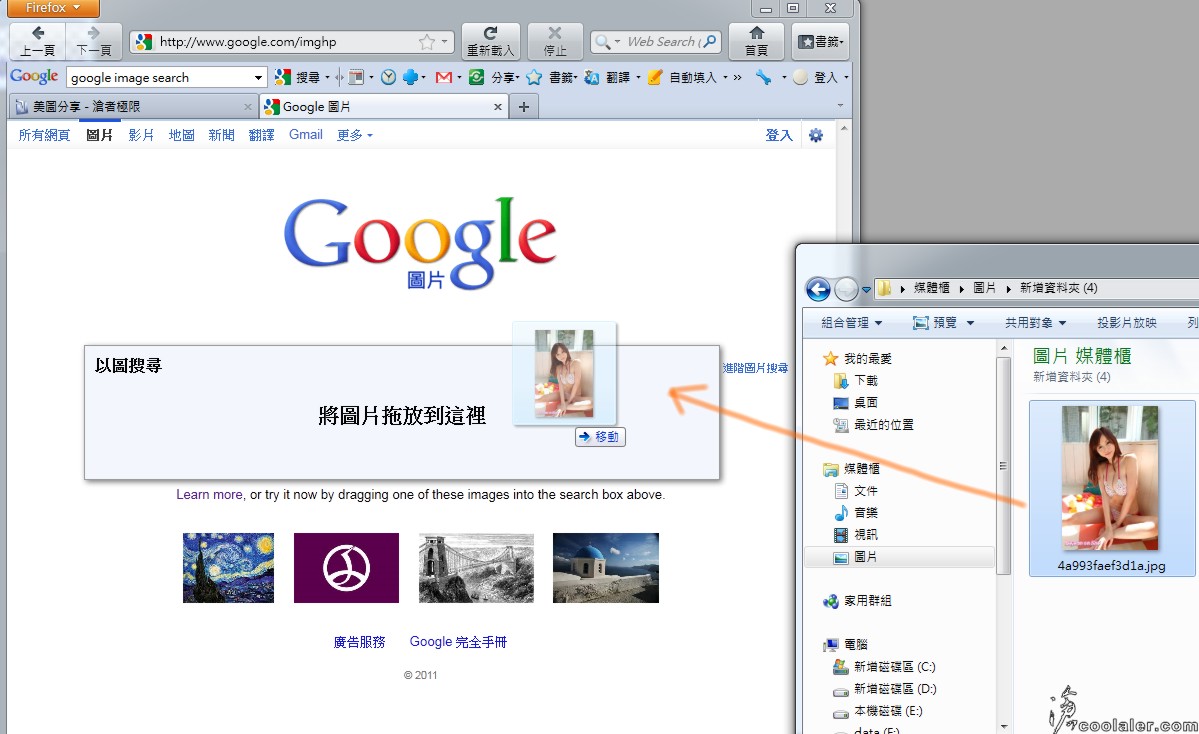
Task: Open 翻譯 in Google navigation
Action: point(261,135)
